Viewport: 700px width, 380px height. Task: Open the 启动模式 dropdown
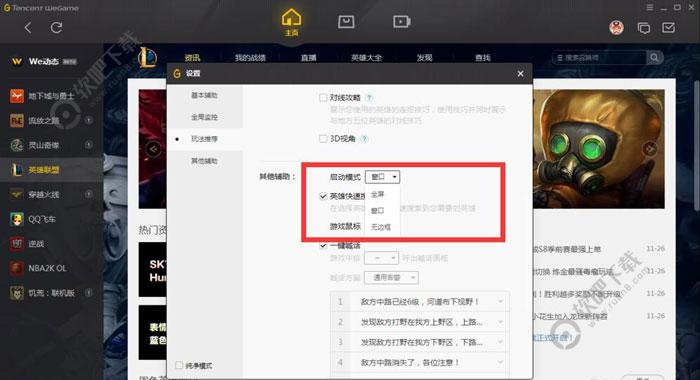[383, 177]
